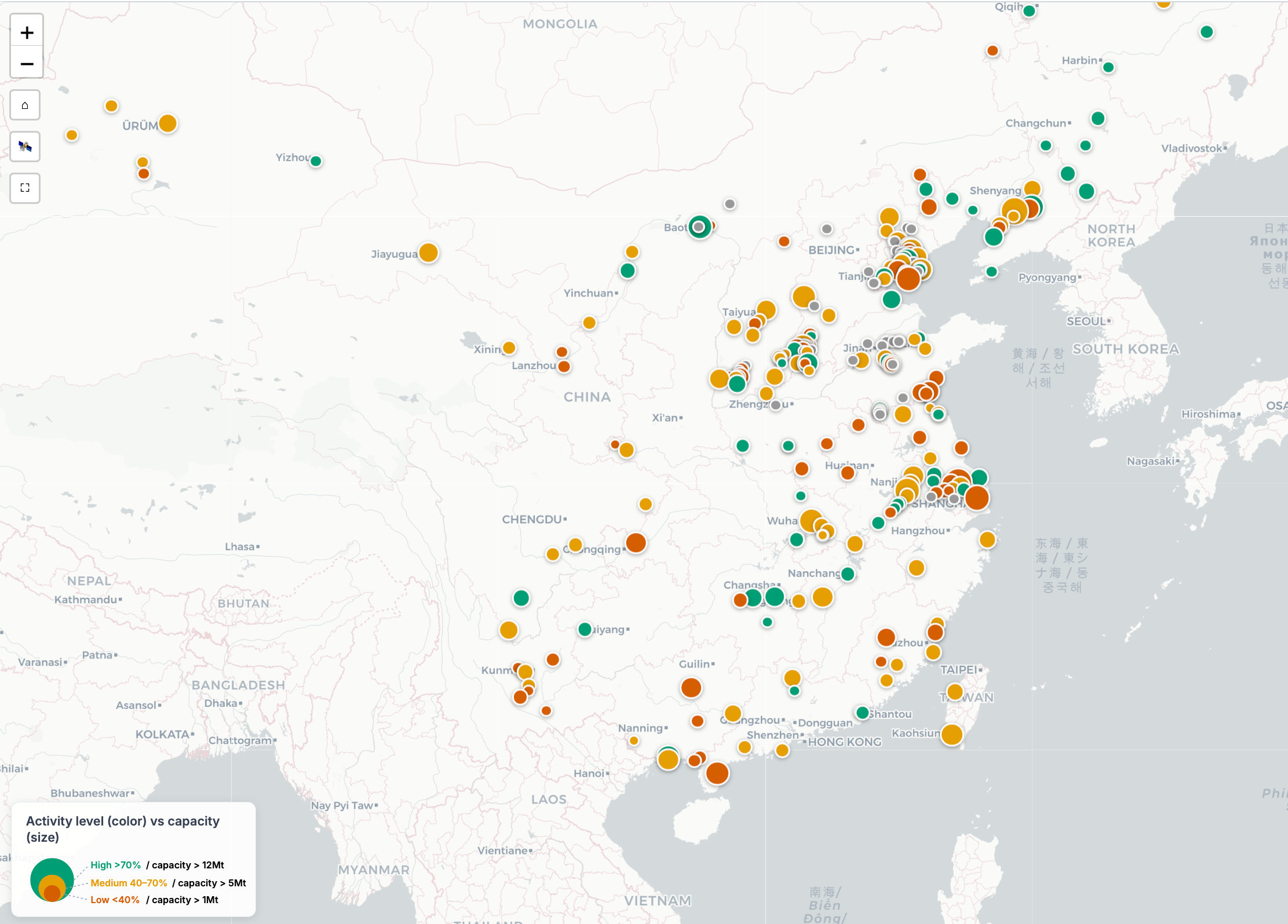Open the green marker at Qiqihar

(x=1029, y=11)
